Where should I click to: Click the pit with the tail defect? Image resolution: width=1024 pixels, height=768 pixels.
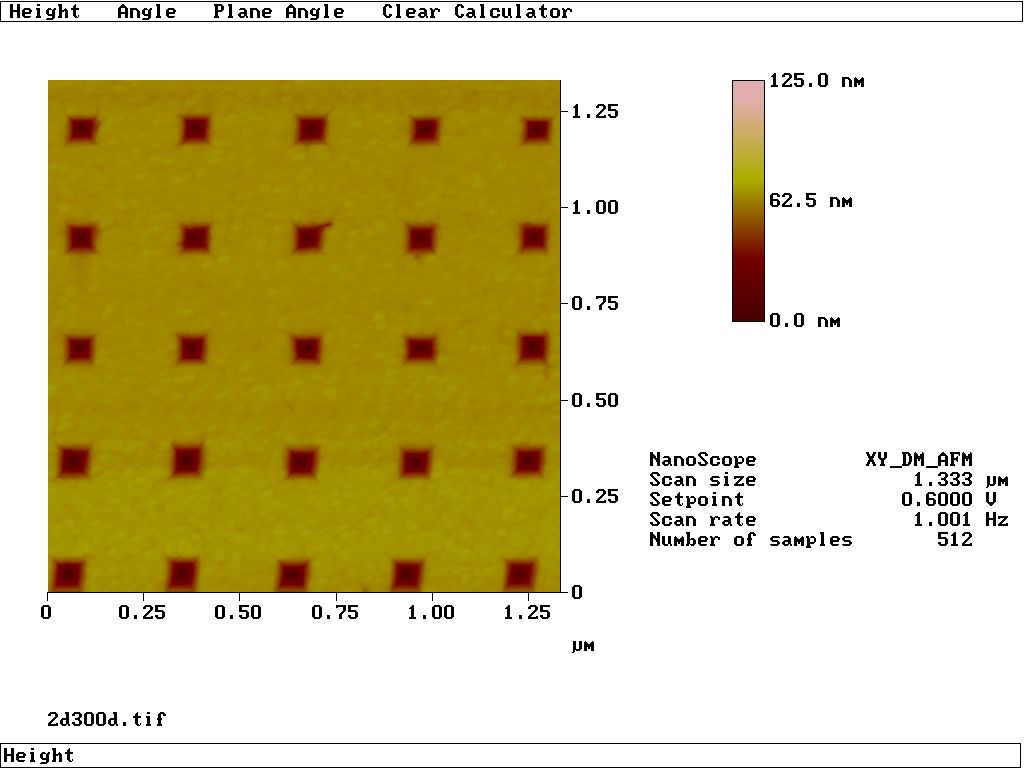coord(311,238)
